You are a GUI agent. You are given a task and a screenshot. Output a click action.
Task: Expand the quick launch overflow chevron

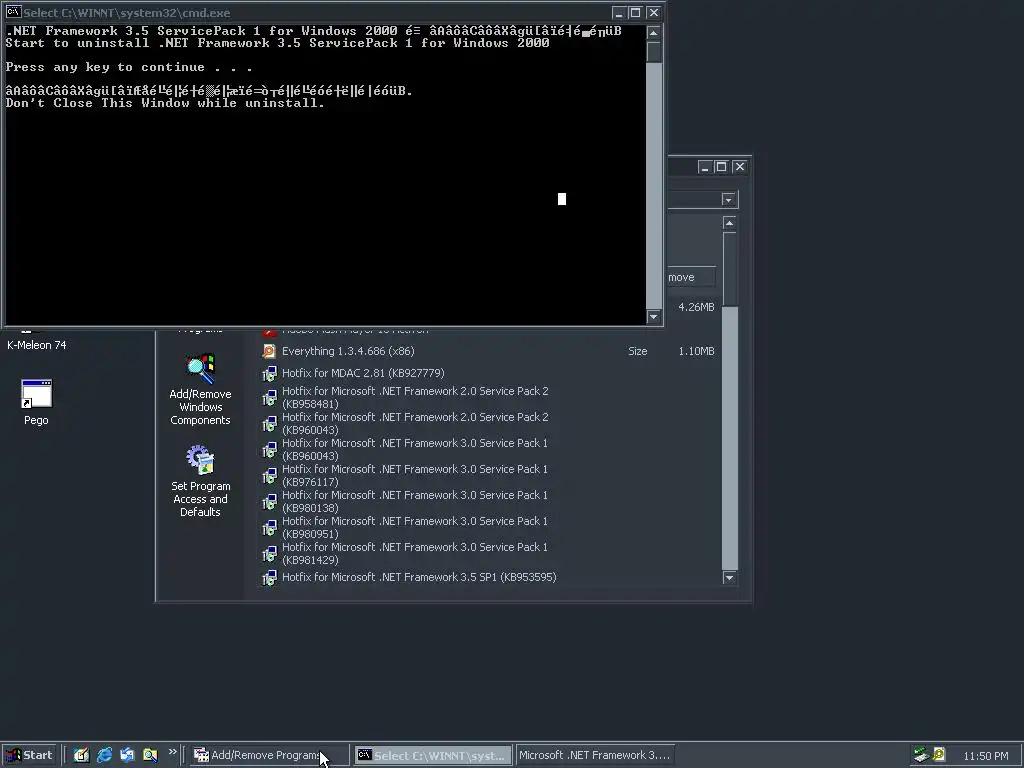point(172,752)
